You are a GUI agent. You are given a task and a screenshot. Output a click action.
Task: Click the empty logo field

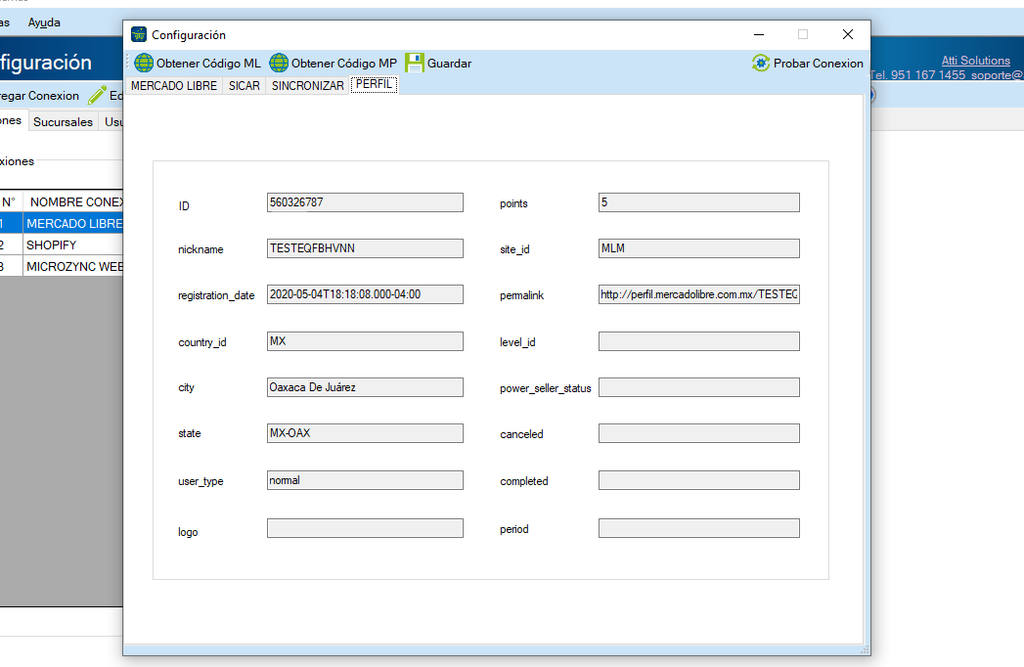(x=365, y=528)
